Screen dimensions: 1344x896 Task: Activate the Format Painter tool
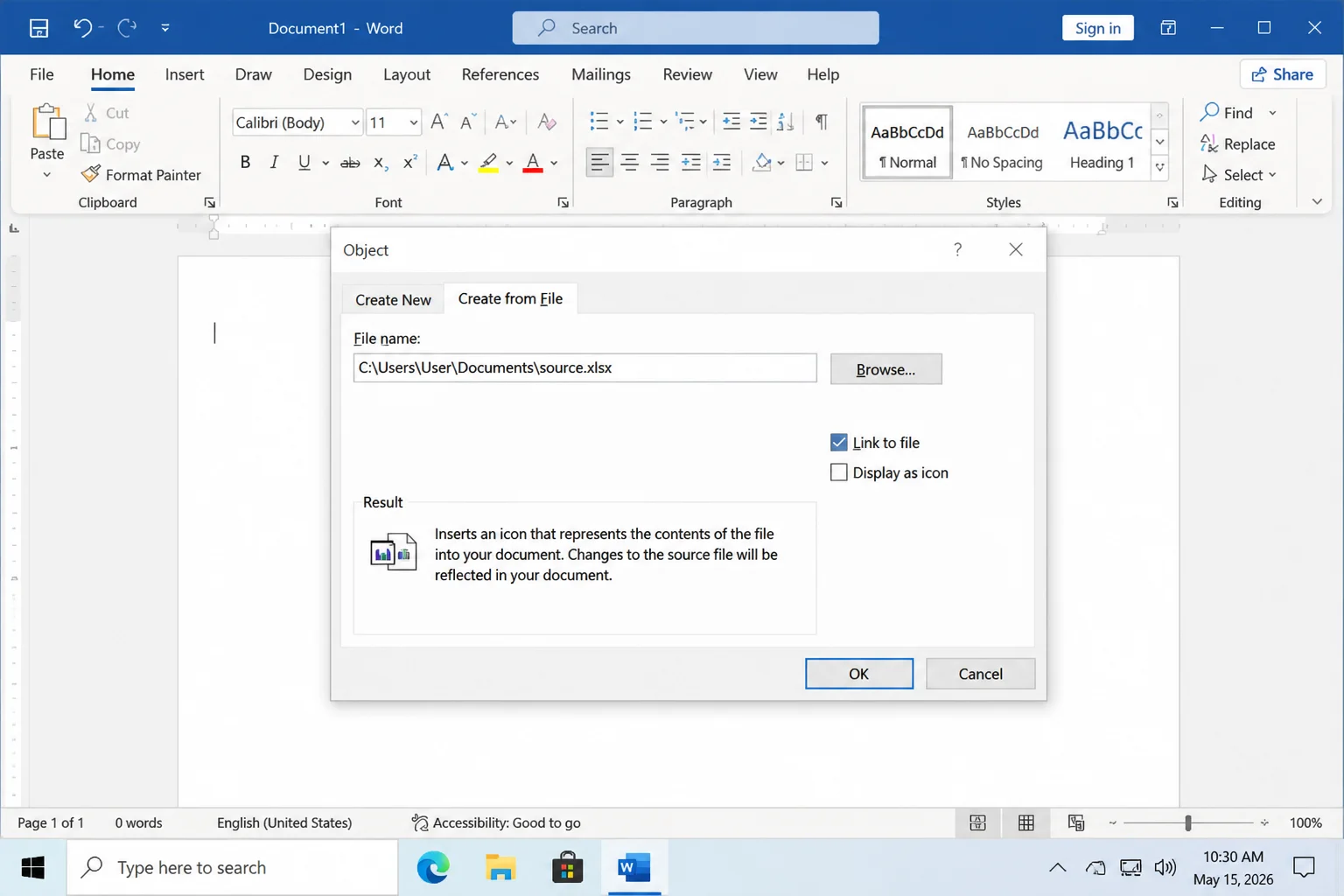pos(141,175)
